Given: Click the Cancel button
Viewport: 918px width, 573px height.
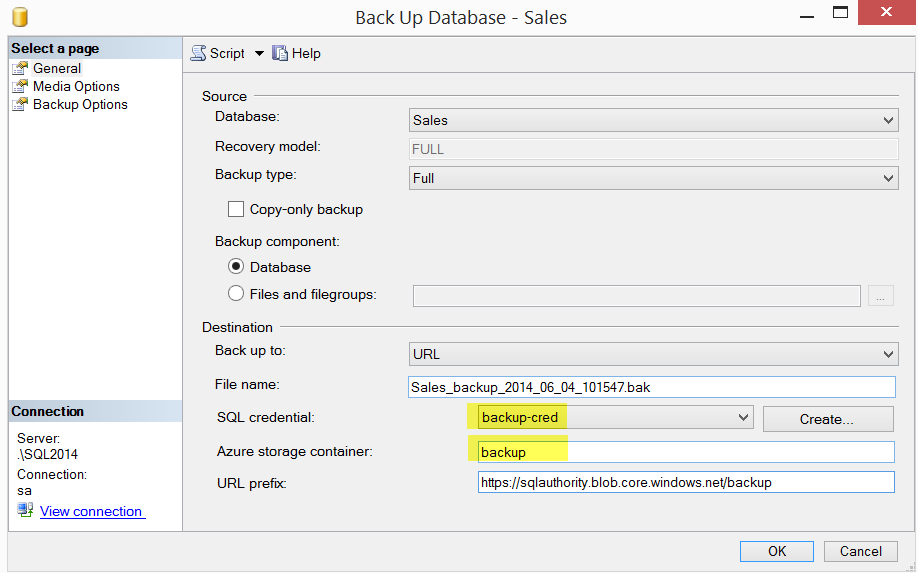Looking at the screenshot, I should click(x=861, y=551).
